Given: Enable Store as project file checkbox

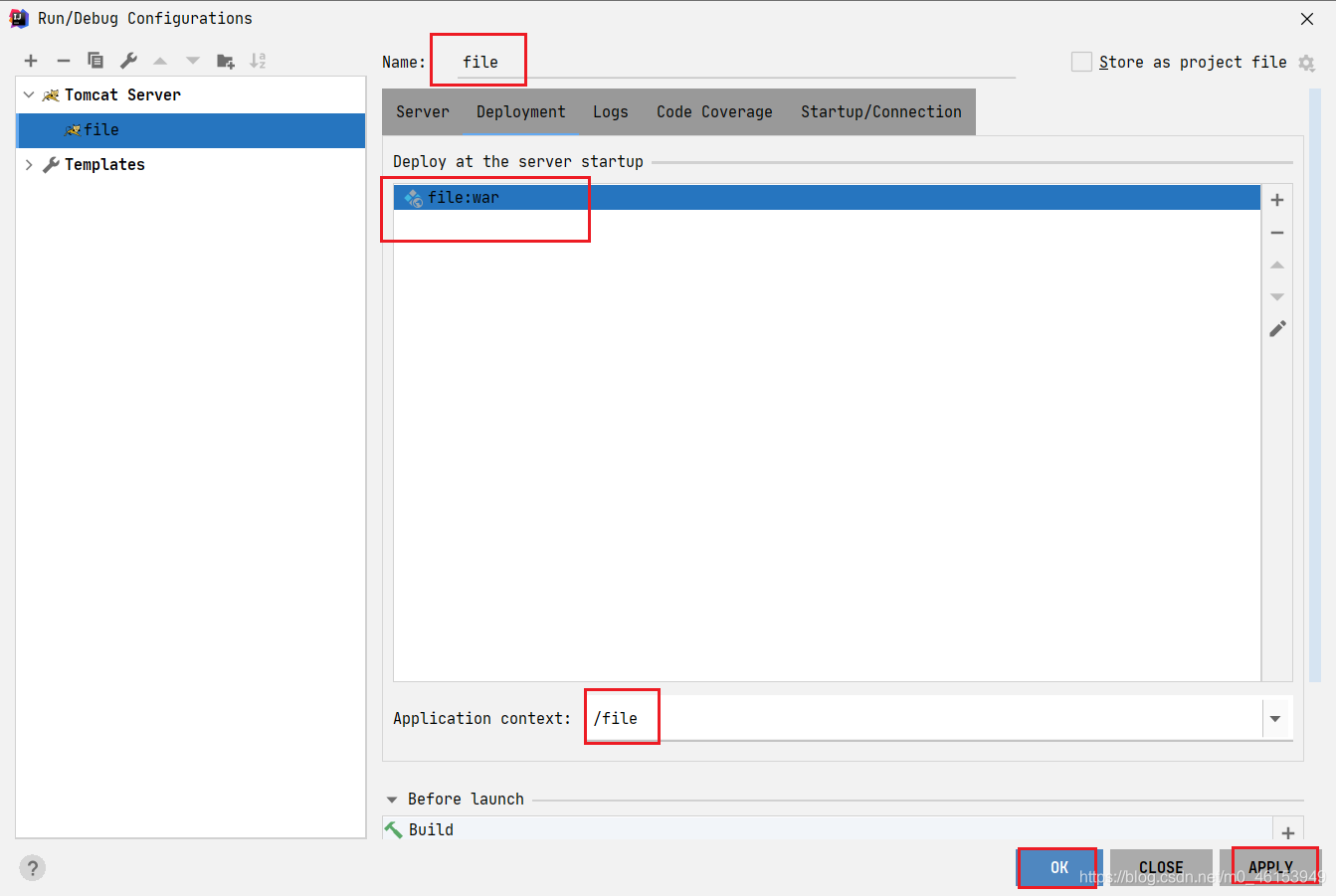Looking at the screenshot, I should coord(1081,62).
